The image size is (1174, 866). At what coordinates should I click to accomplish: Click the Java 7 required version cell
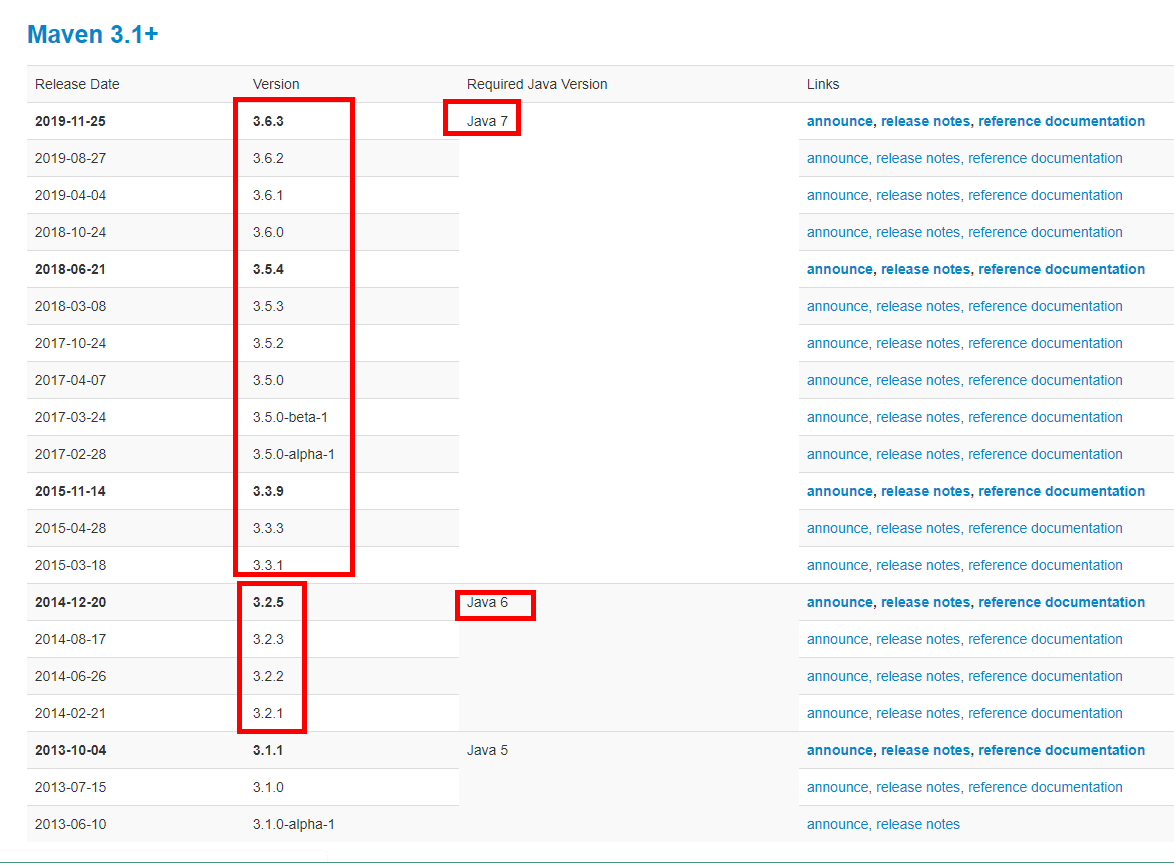click(487, 121)
